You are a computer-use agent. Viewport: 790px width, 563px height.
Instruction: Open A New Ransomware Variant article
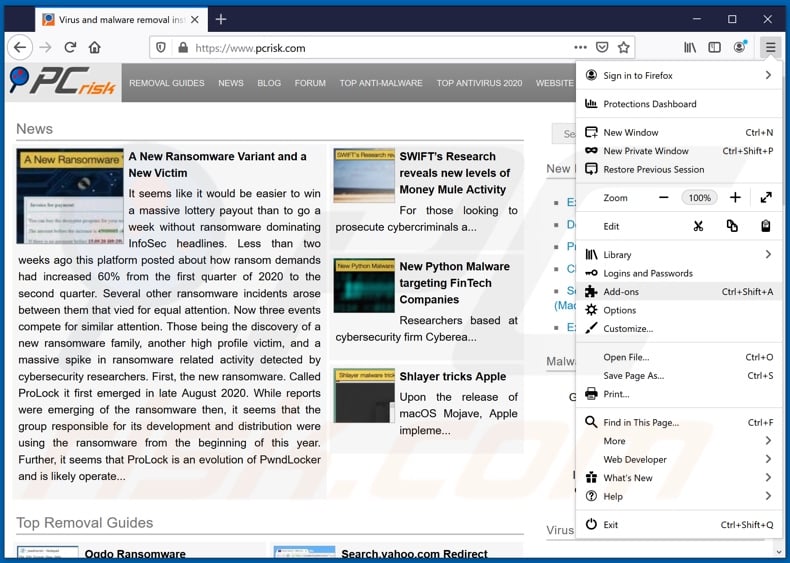pos(217,164)
